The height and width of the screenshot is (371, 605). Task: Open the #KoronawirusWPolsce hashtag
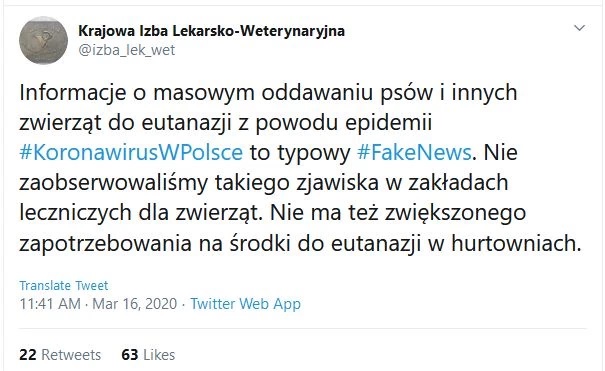[x=131, y=152]
